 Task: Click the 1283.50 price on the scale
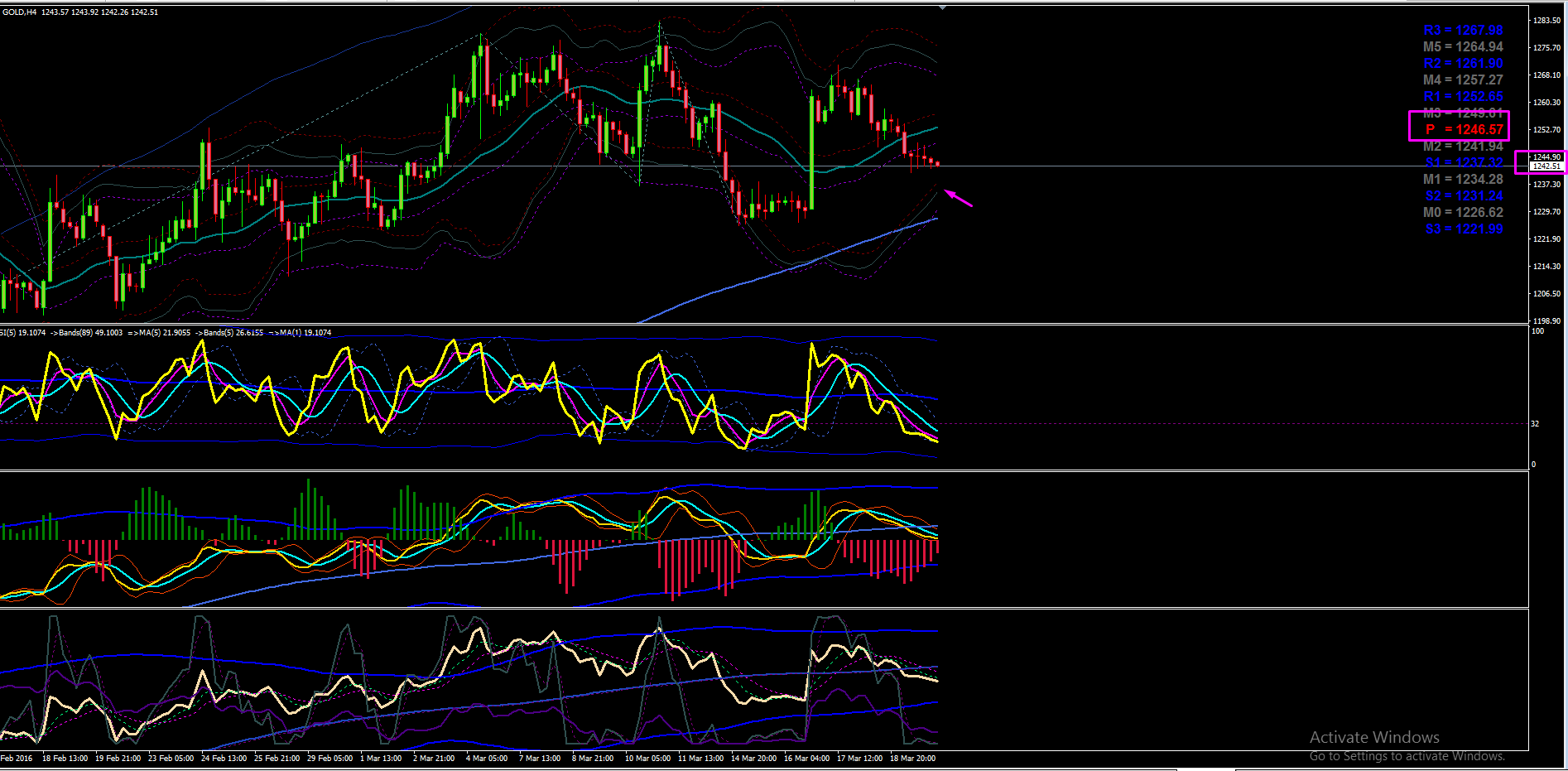pyautogui.click(x=1546, y=21)
